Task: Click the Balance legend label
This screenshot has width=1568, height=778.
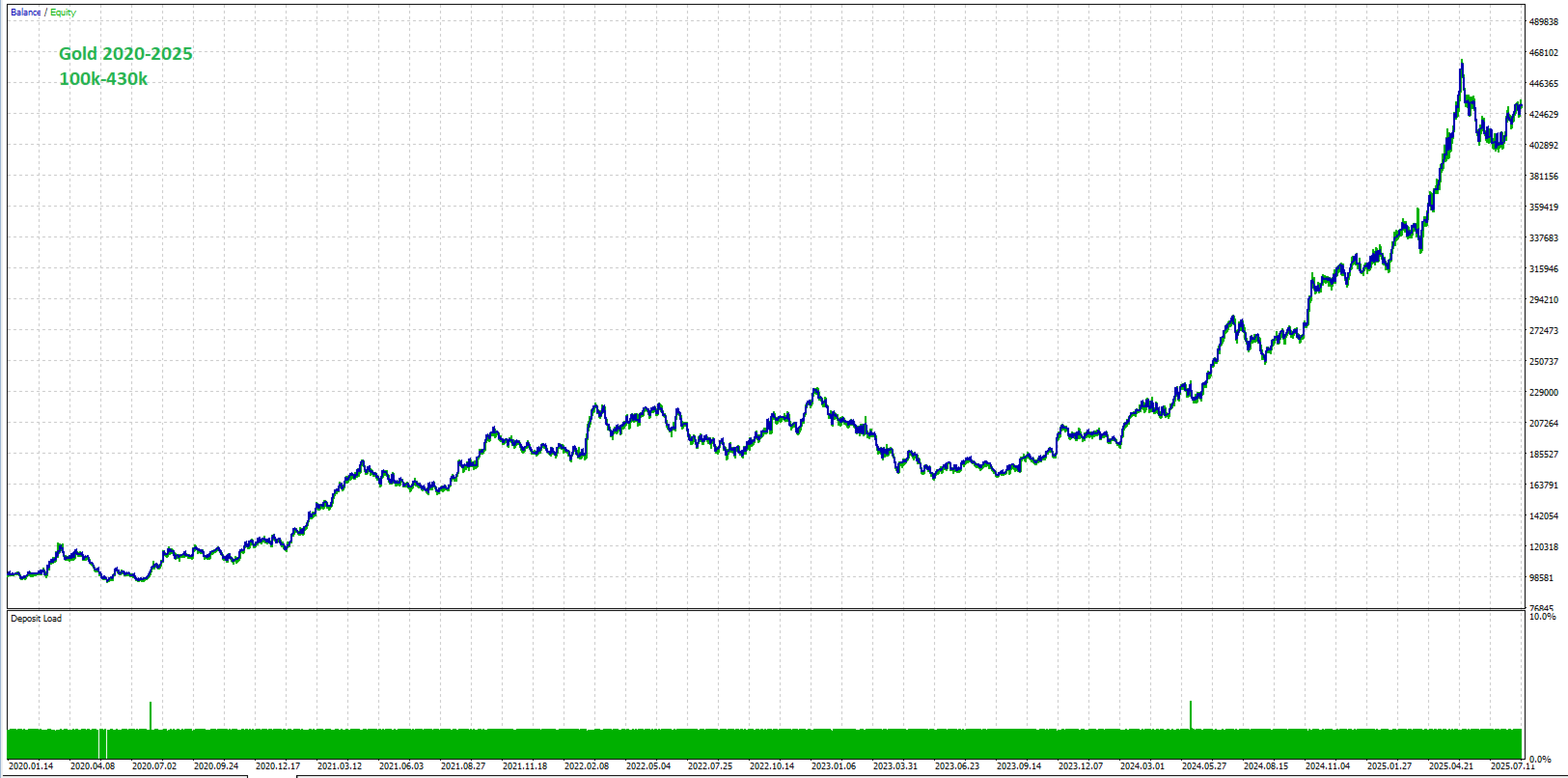Action: 26,13
